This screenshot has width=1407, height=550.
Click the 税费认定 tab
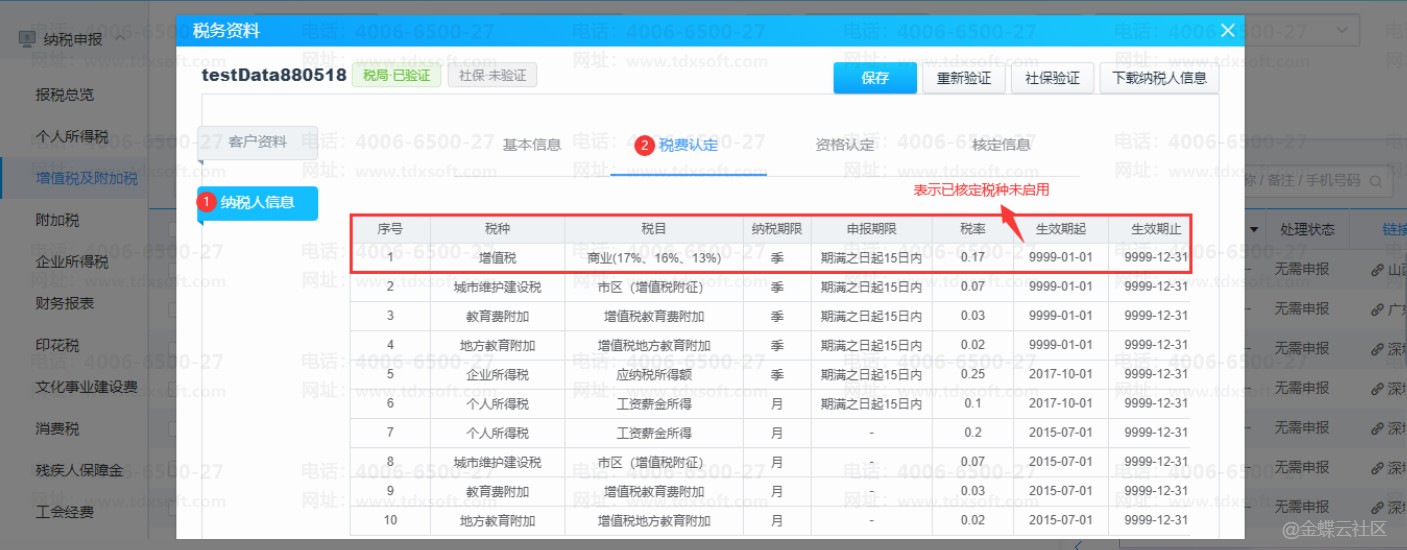pyautogui.click(x=688, y=144)
